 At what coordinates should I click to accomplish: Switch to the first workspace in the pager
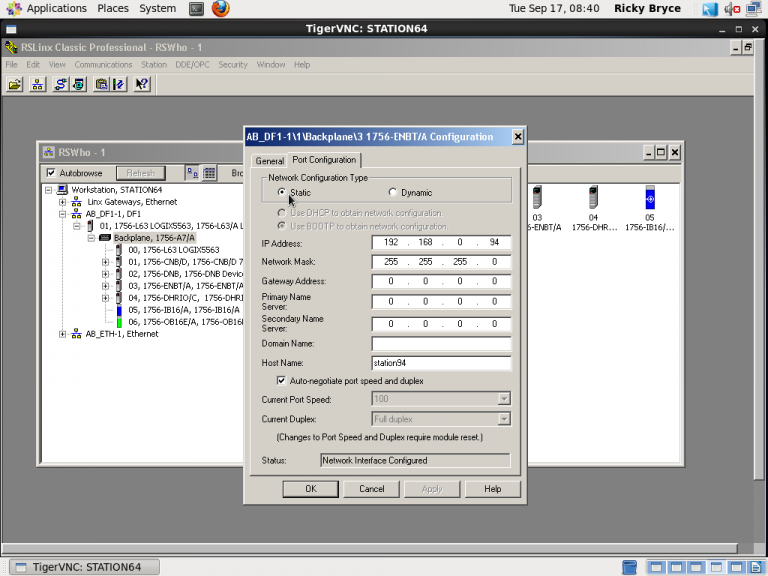[x=655, y=567]
